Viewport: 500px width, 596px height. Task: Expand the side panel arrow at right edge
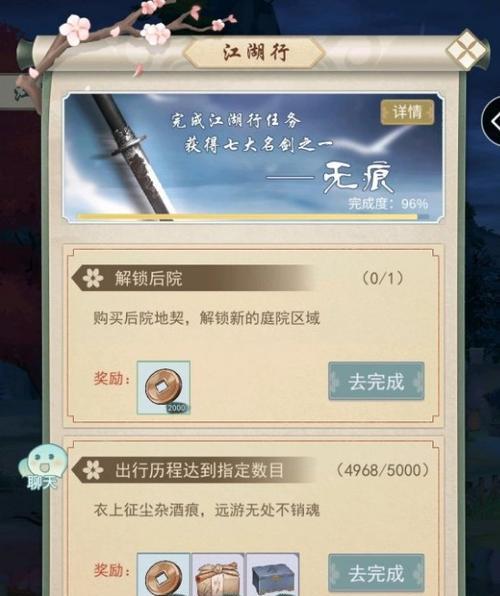tap(492, 122)
